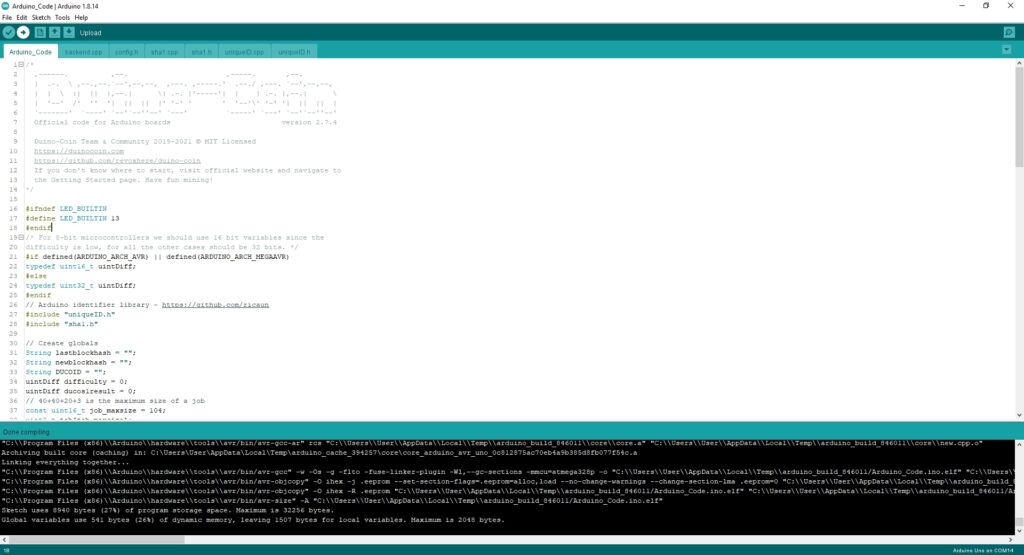This screenshot has width=1024, height=555.
Task: Switch to the backend.cpp tab
Action: (84, 52)
